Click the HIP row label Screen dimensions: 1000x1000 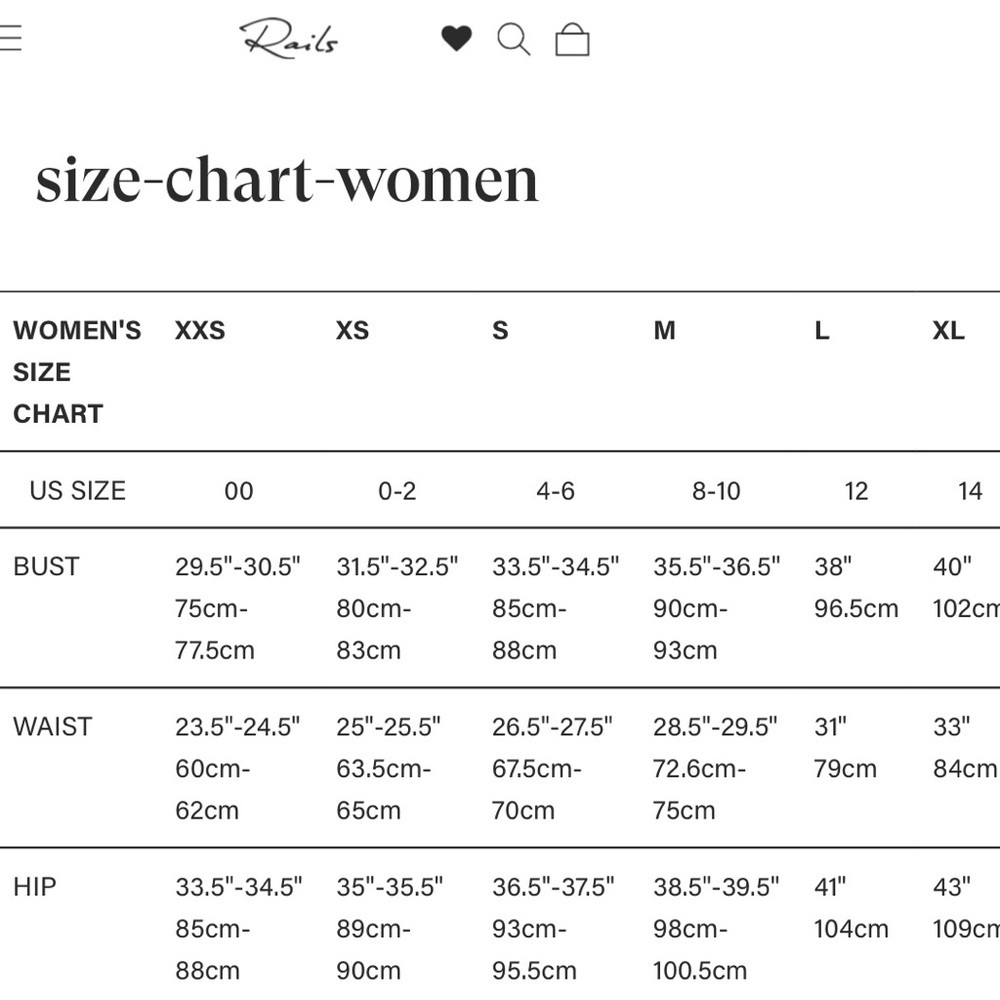[x=34, y=886]
